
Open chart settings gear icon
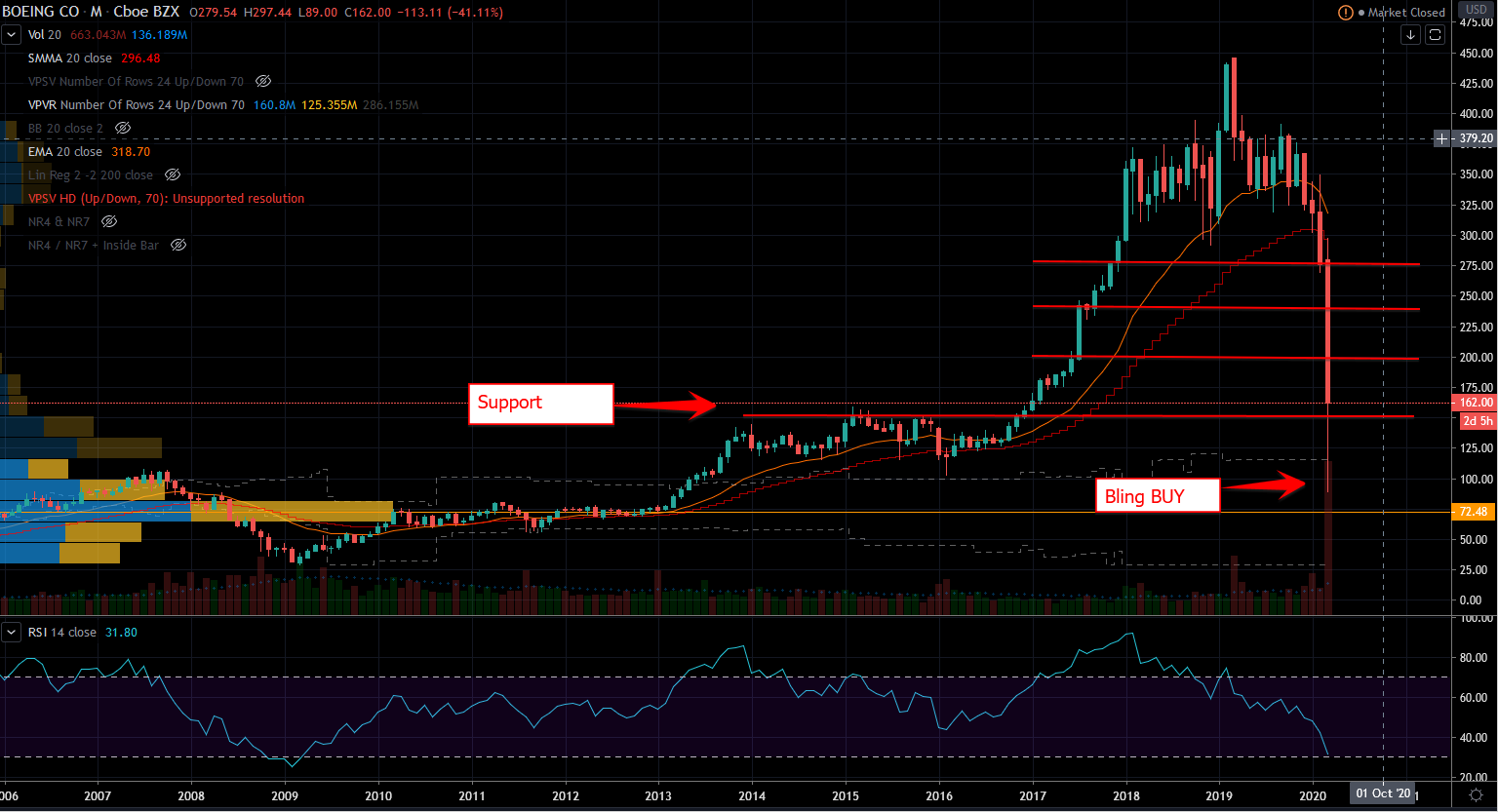coord(1478,794)
